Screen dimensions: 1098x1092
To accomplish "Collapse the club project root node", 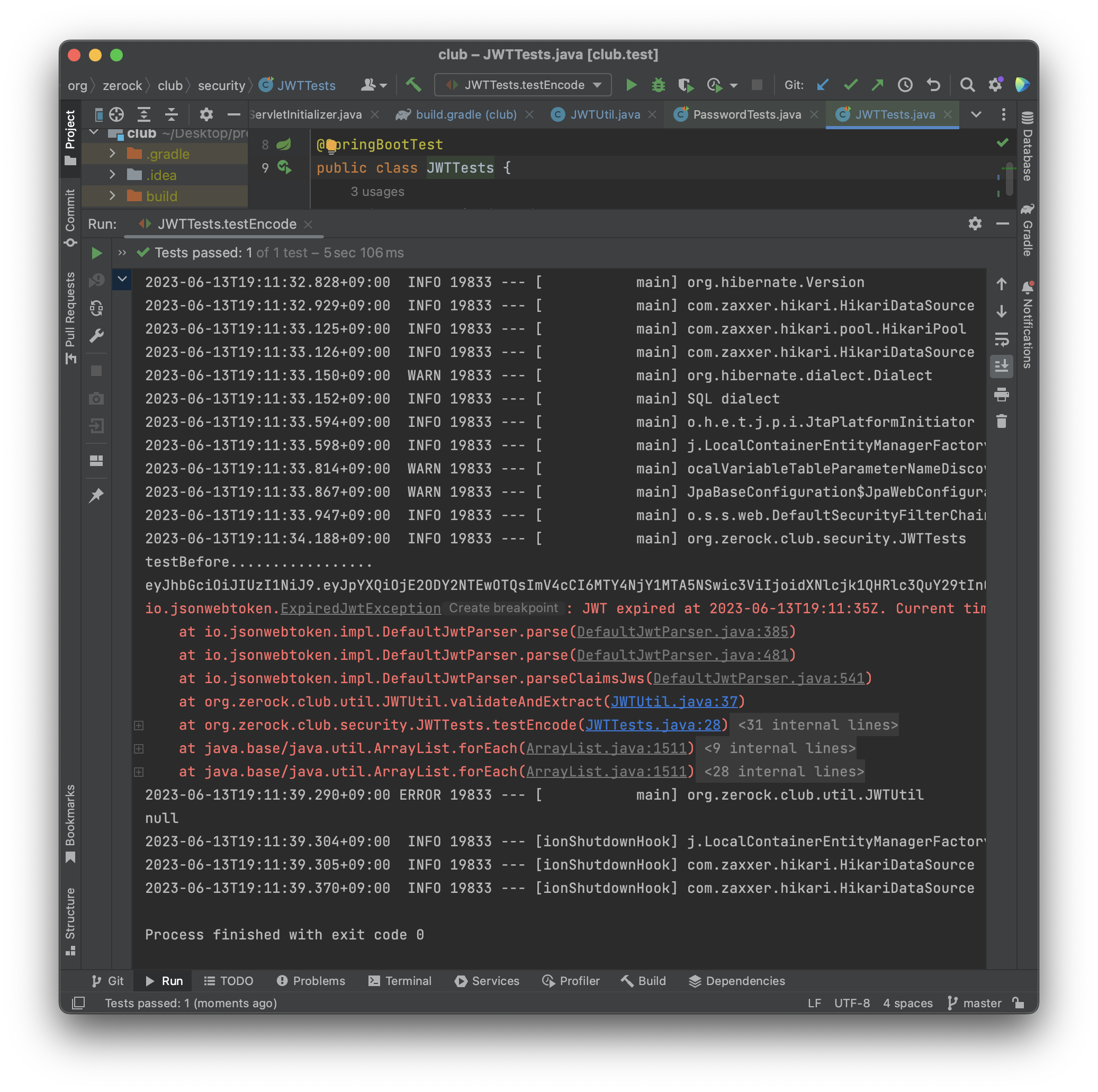I will tap(94, 132).
